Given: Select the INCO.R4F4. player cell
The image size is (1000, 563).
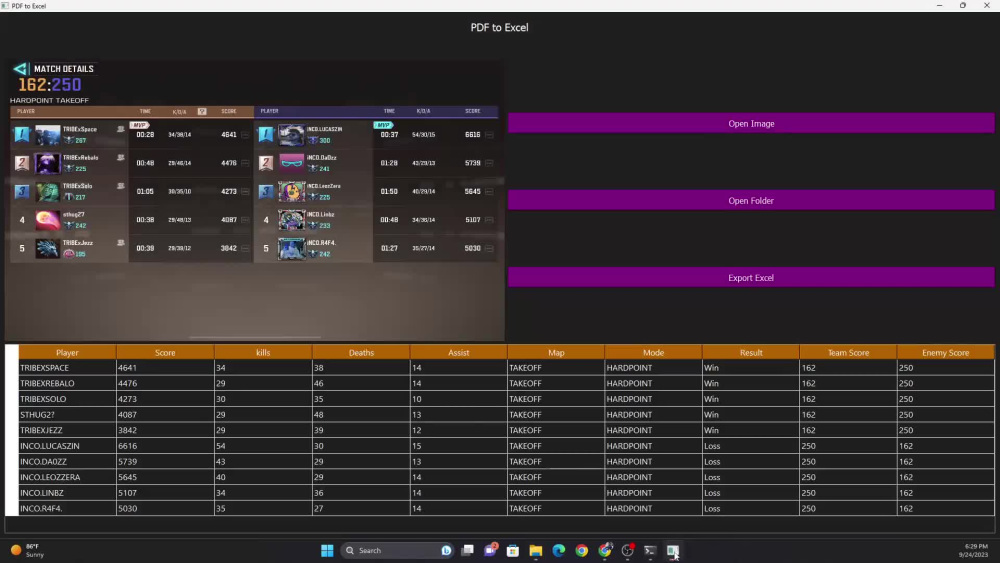Looking at the screenshot, I should pos(67,508).
